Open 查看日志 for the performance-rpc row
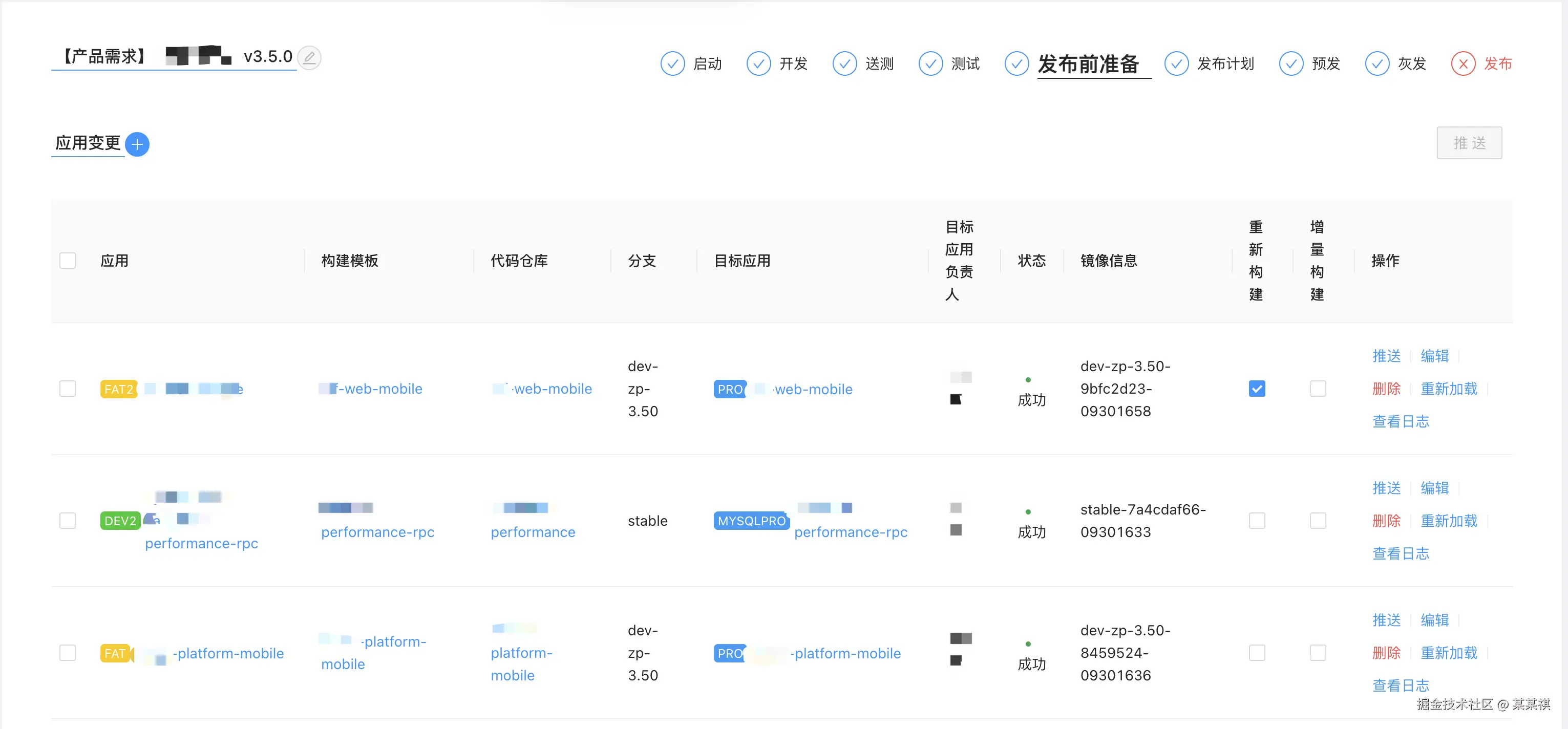The height and width of the screenshot is (729, 1568). click(1400, 553)
